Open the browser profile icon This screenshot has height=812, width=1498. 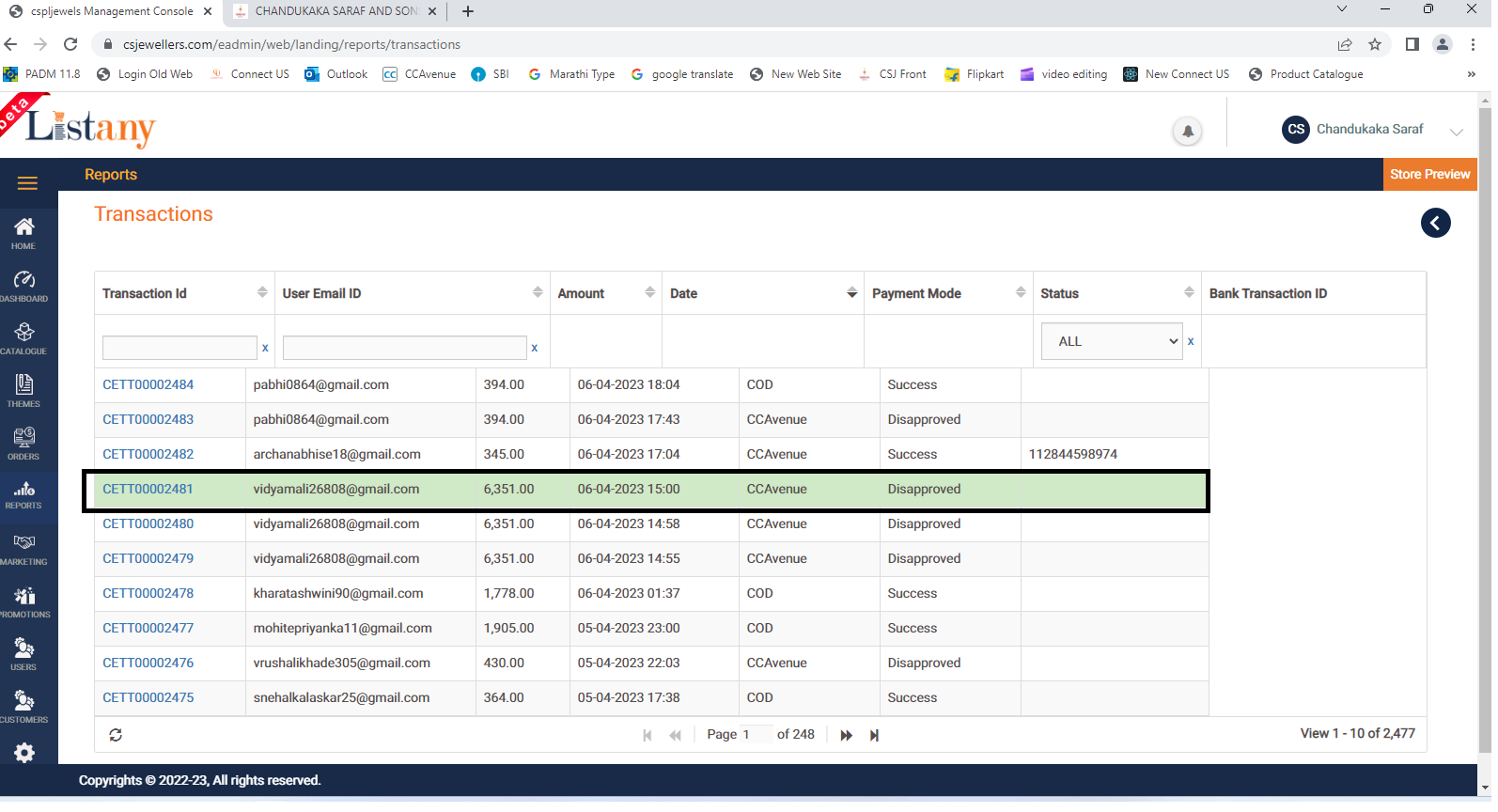click(x=1443, y=44)
